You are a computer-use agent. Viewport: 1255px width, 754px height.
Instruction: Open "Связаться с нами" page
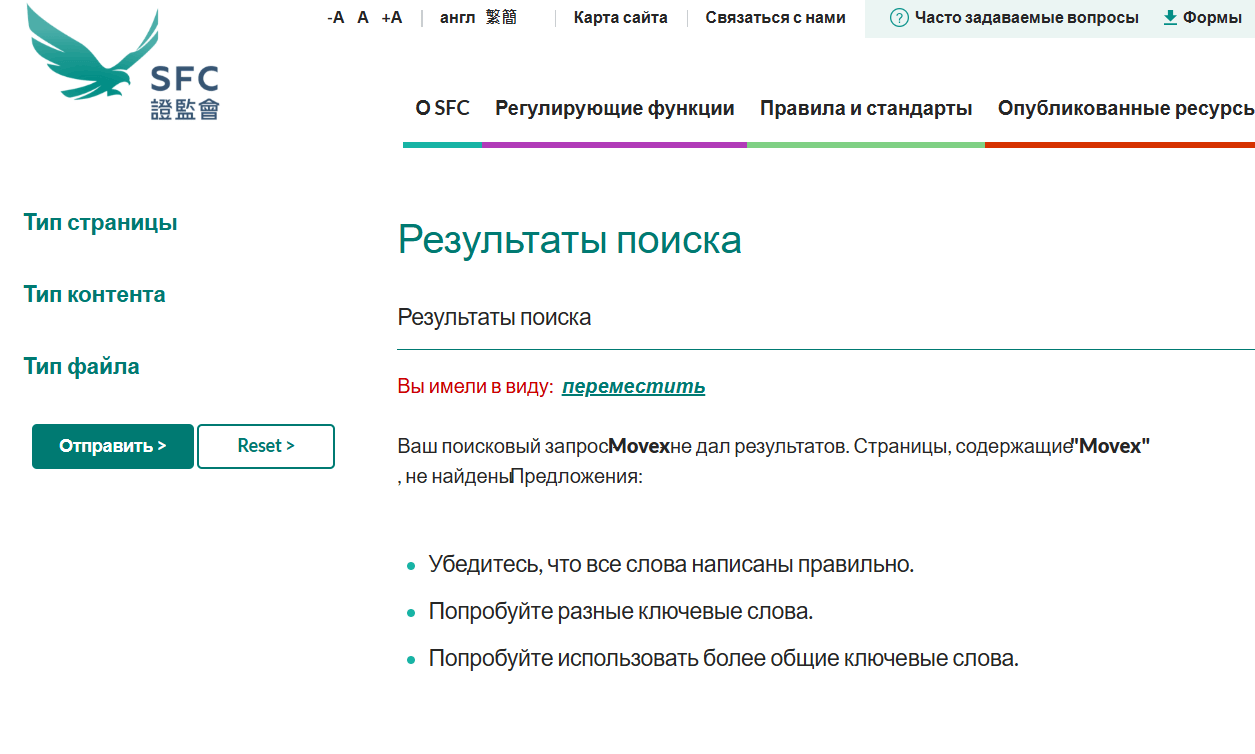pos(775,17)
